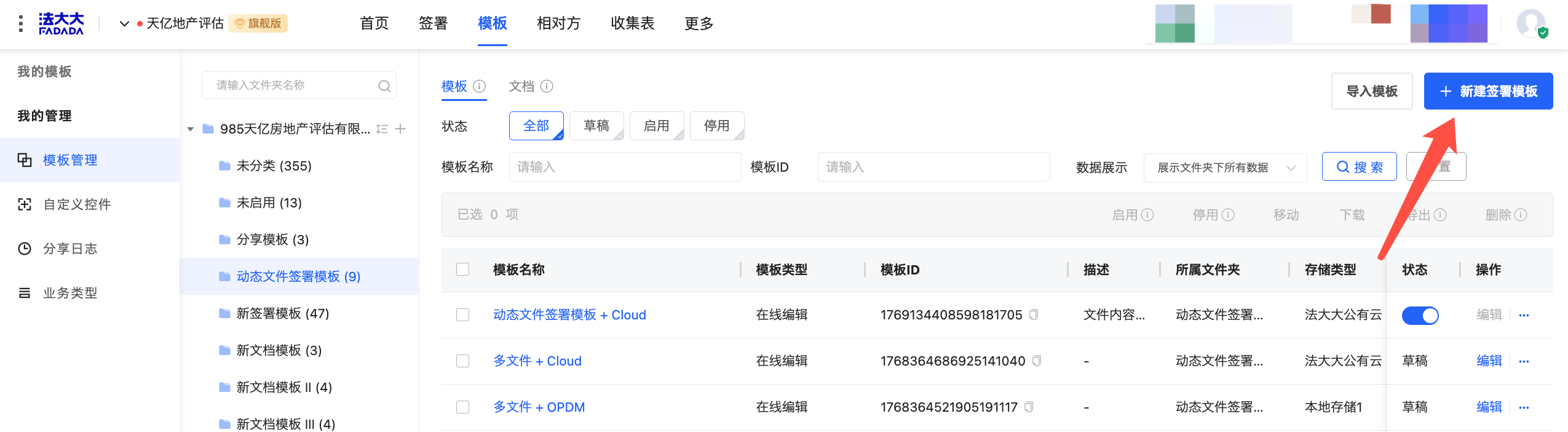Viewport: 1568px width, 432px height.
Task: Go to the 签署 menu
Action: point(433,23)
